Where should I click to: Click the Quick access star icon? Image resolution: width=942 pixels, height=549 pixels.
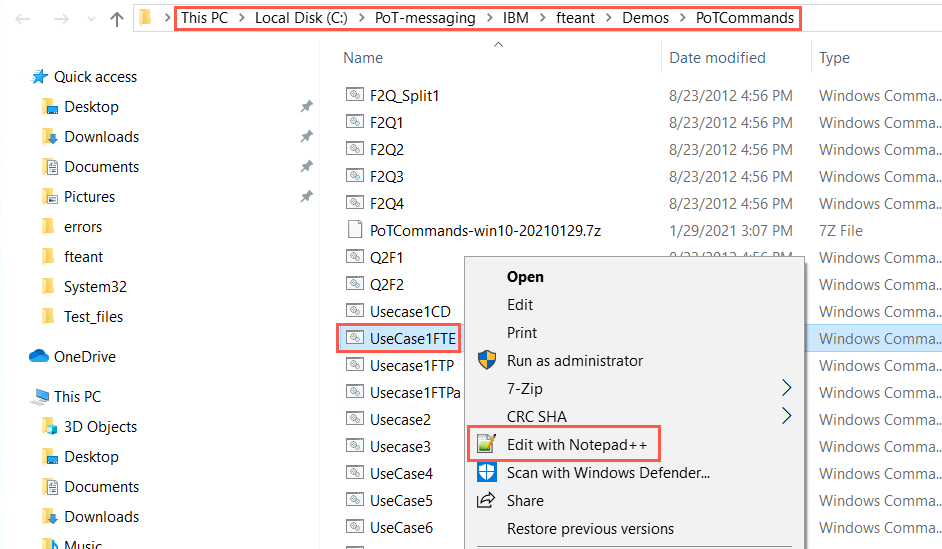(x=40, y=76)
